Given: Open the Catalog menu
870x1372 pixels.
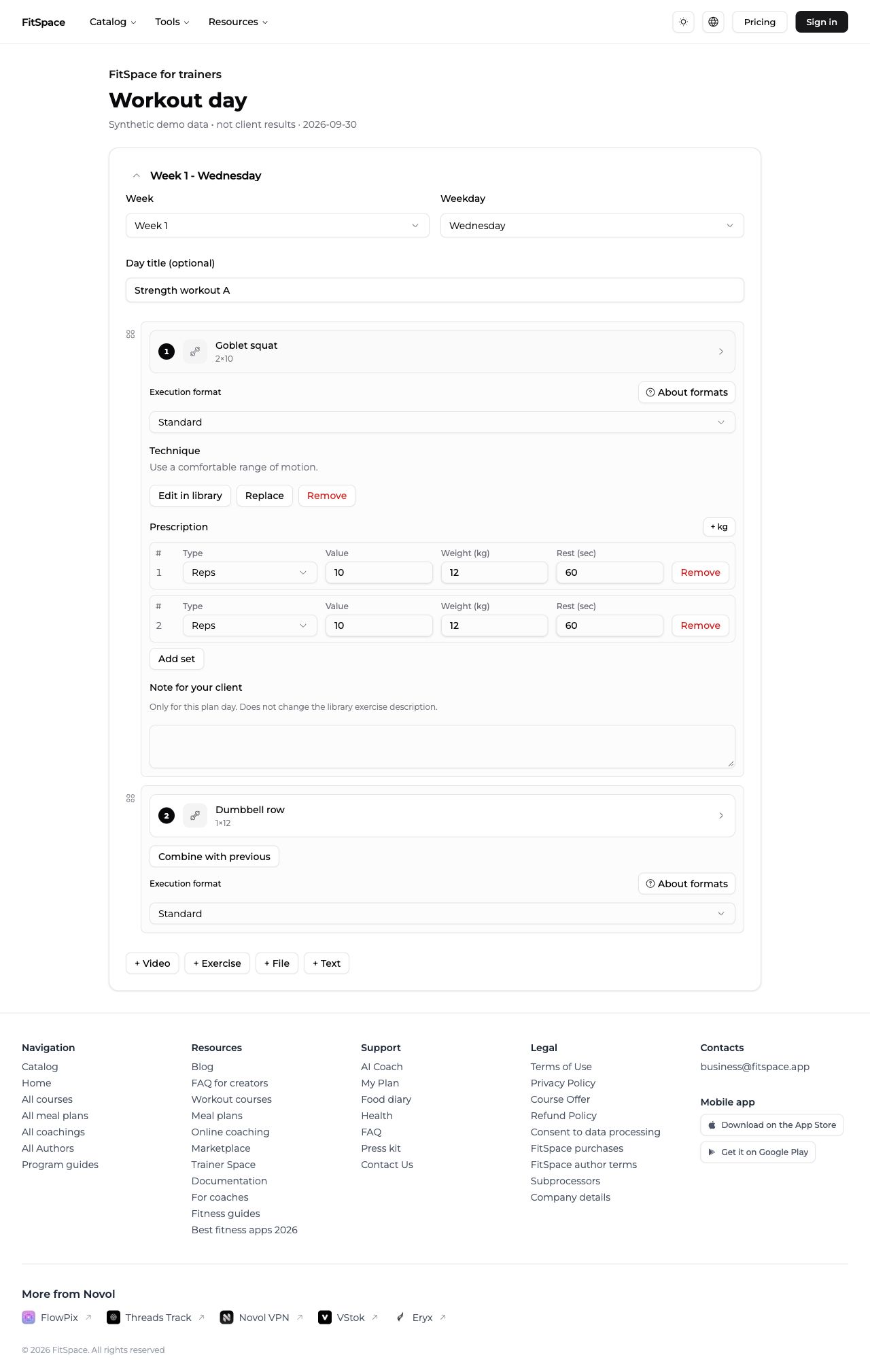Looking at the screenshot, I should click(x=113, y=22).
